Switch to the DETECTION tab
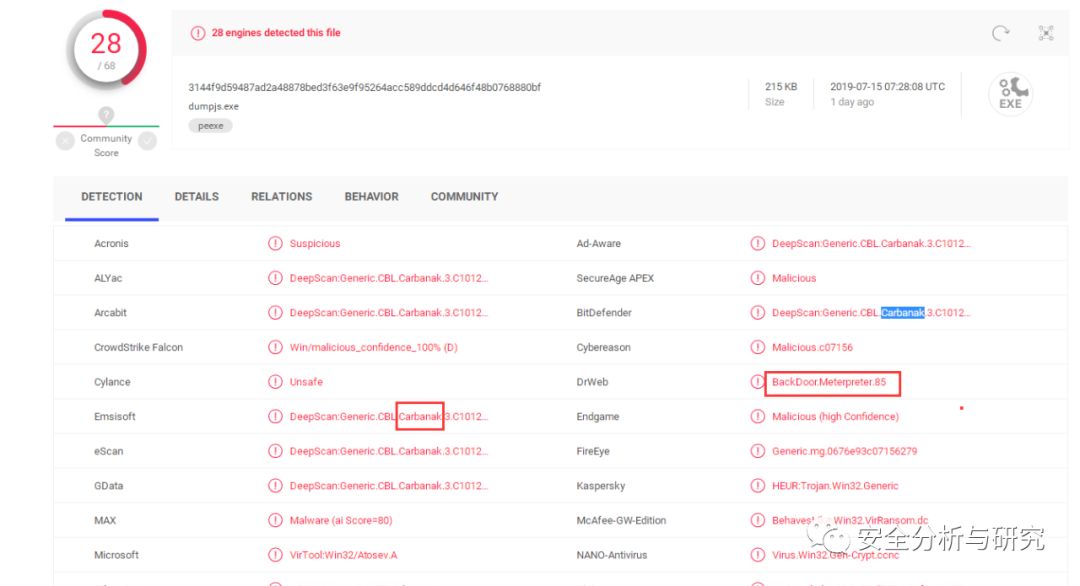Viewport: 1080px width, 586px height. click(x=112, y=197)
